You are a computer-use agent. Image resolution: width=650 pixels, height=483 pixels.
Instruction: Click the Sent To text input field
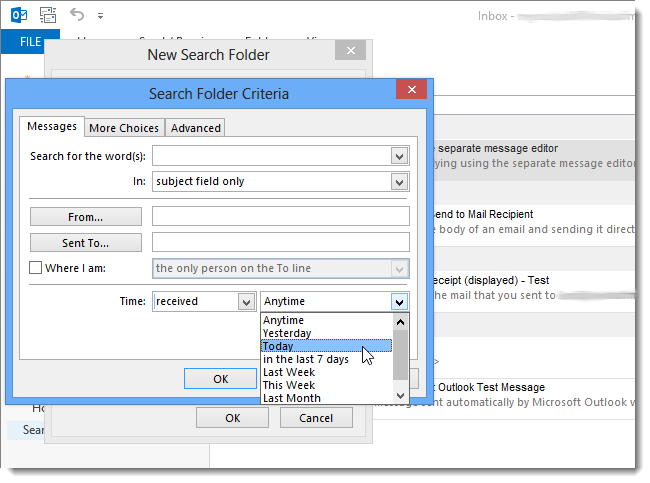click(x=281, y=242)
